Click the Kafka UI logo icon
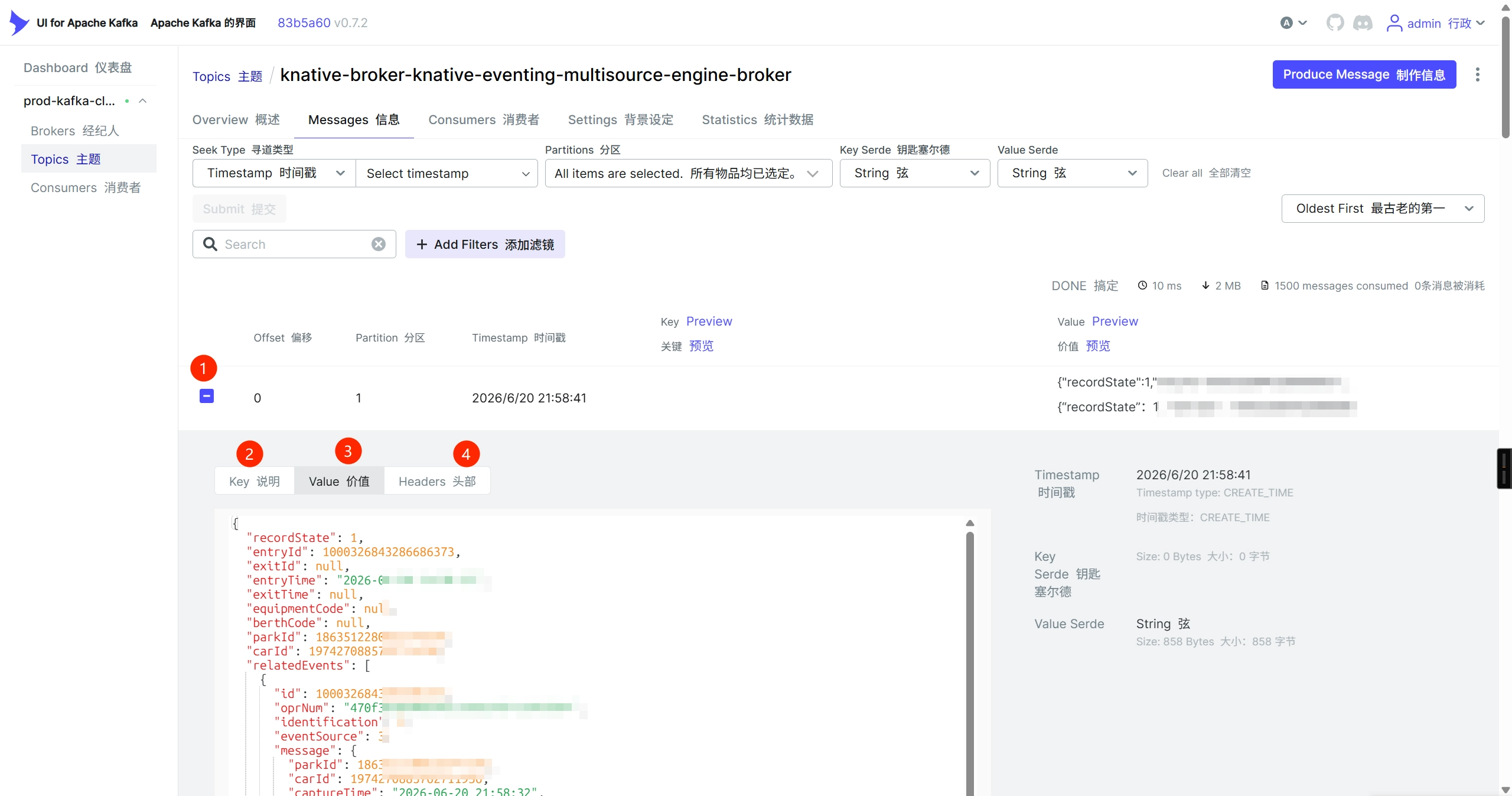1512x796 pixels. pyautogui.click(x=19, y=23)
